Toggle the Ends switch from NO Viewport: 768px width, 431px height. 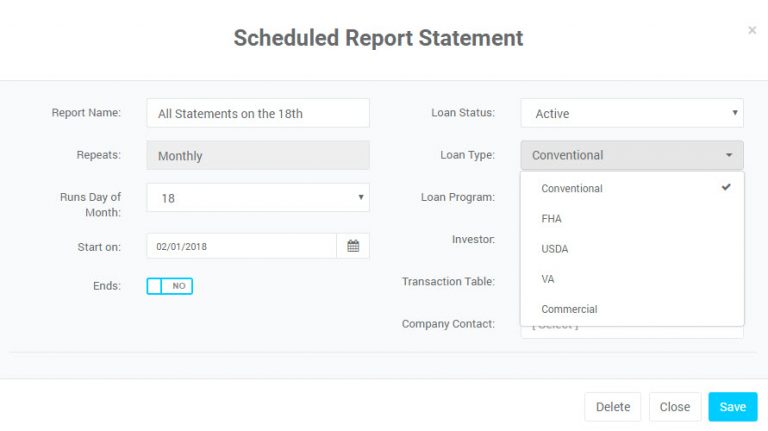(x=169, y=286)
